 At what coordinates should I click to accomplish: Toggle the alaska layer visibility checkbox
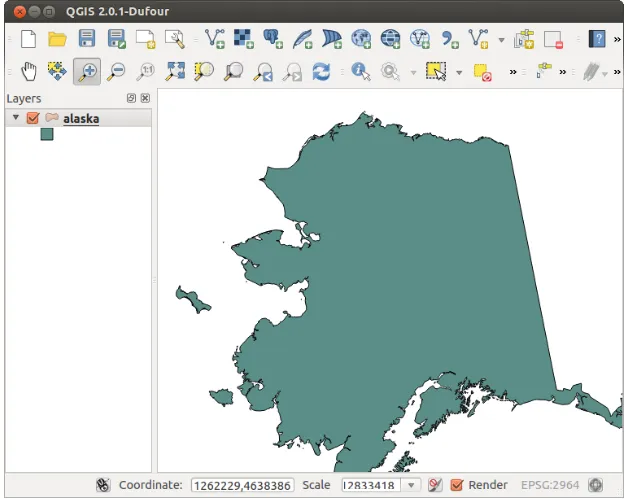(33, 119)
